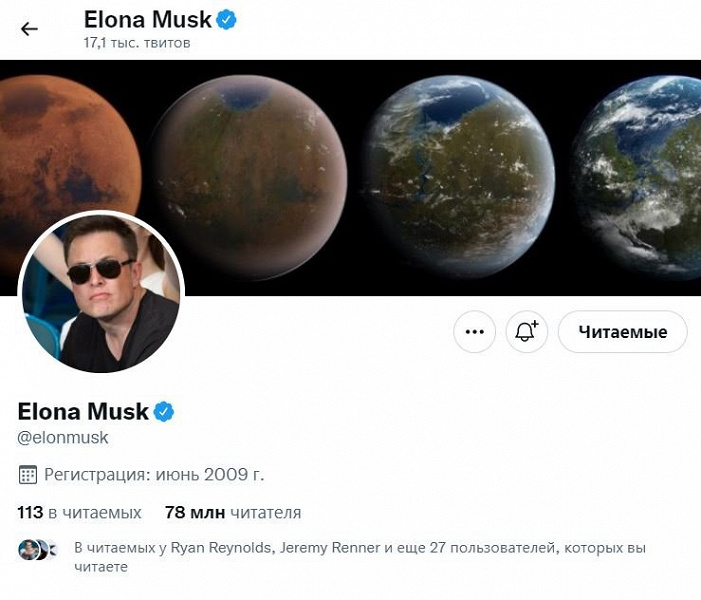Click the Elona Musk title in top header

pyautogui.click(x=148, y=19)
